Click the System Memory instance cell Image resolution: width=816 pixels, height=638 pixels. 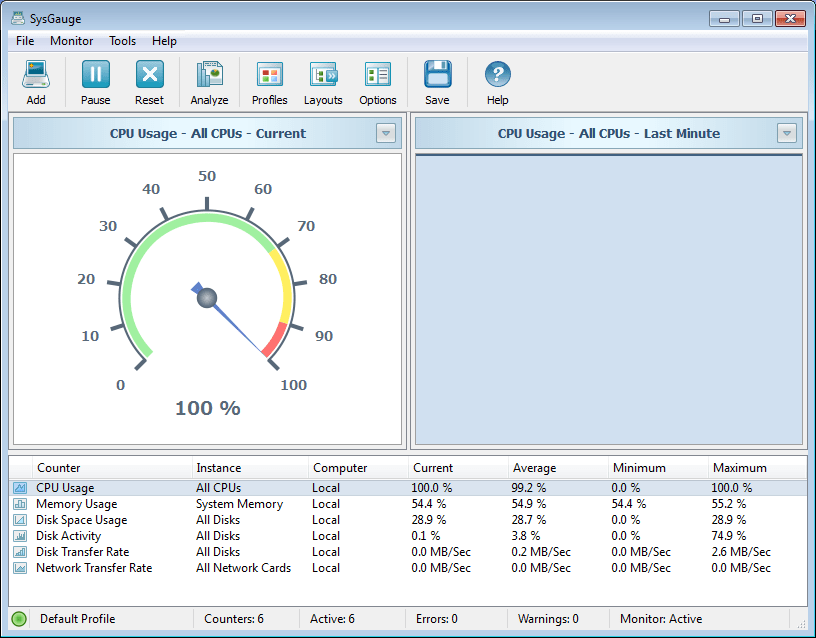point(239,504)
